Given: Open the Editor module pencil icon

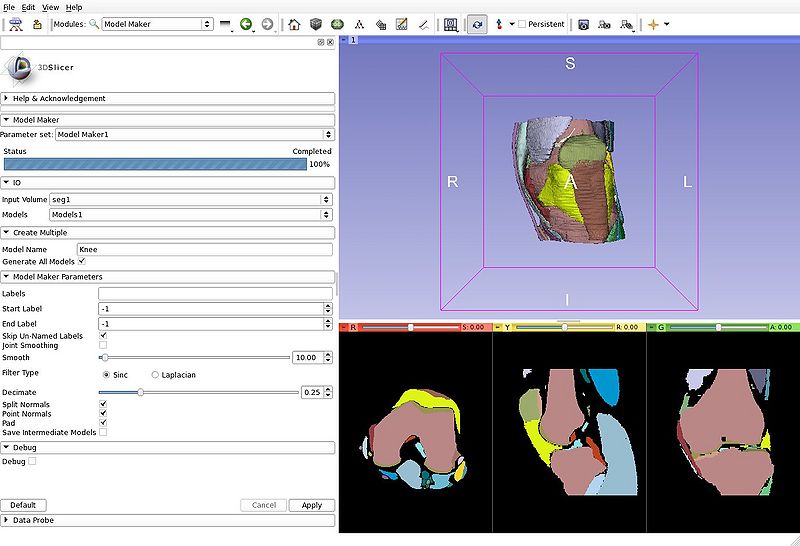Looking at the screenshot, I should [402, 24].
